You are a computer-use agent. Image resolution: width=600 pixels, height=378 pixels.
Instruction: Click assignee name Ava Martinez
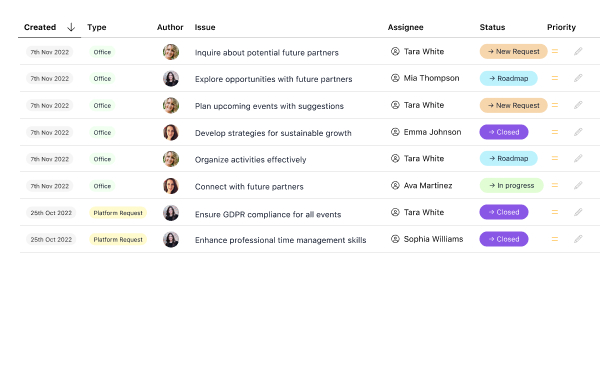click(x=428, y=186)
